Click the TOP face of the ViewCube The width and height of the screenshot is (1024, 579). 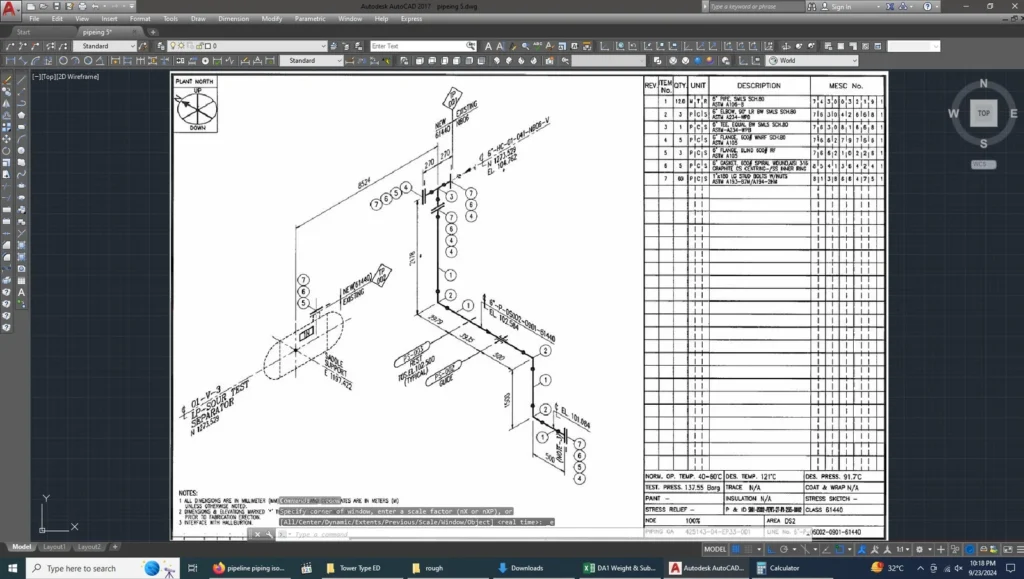(x=984, y=114)
